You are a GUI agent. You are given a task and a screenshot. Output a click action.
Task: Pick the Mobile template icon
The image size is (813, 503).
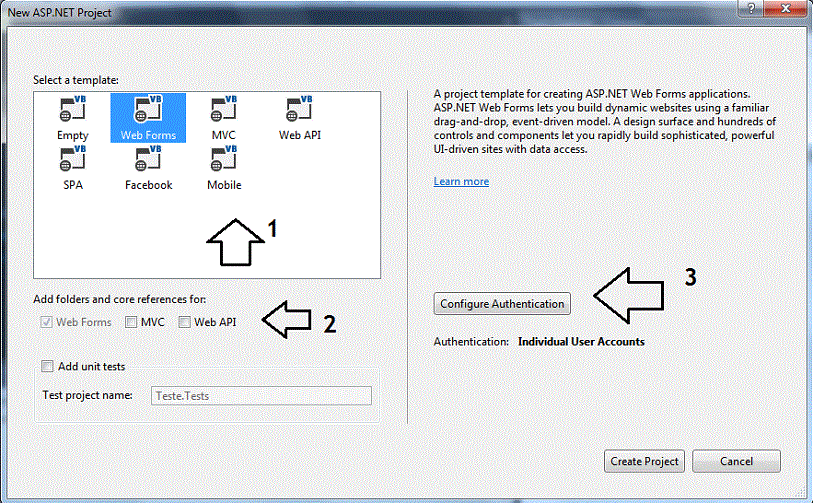click(224, 168)
